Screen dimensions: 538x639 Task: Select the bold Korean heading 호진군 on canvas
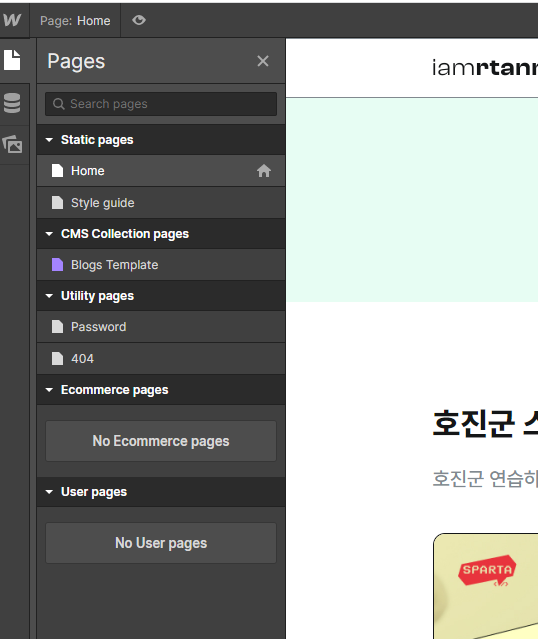click(x=485, y=424)
